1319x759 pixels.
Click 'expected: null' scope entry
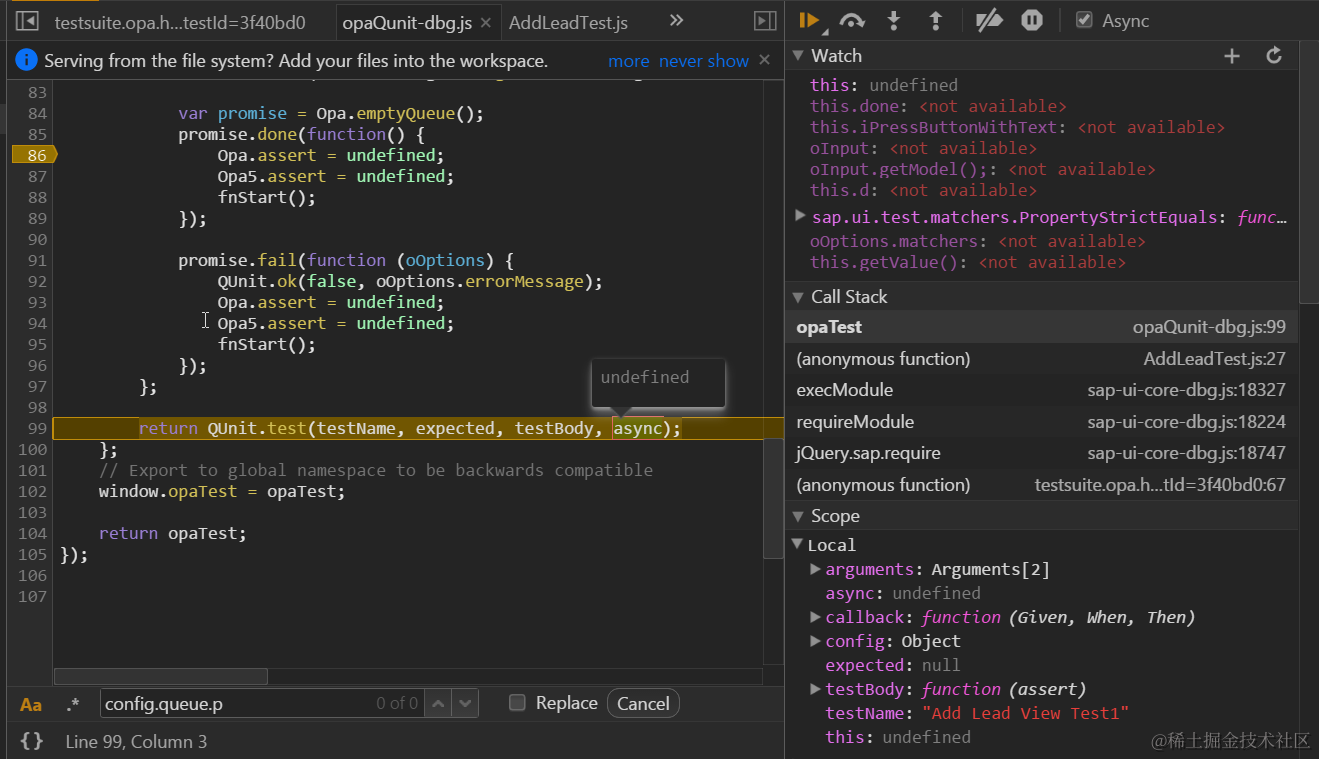tap(892, 665)
